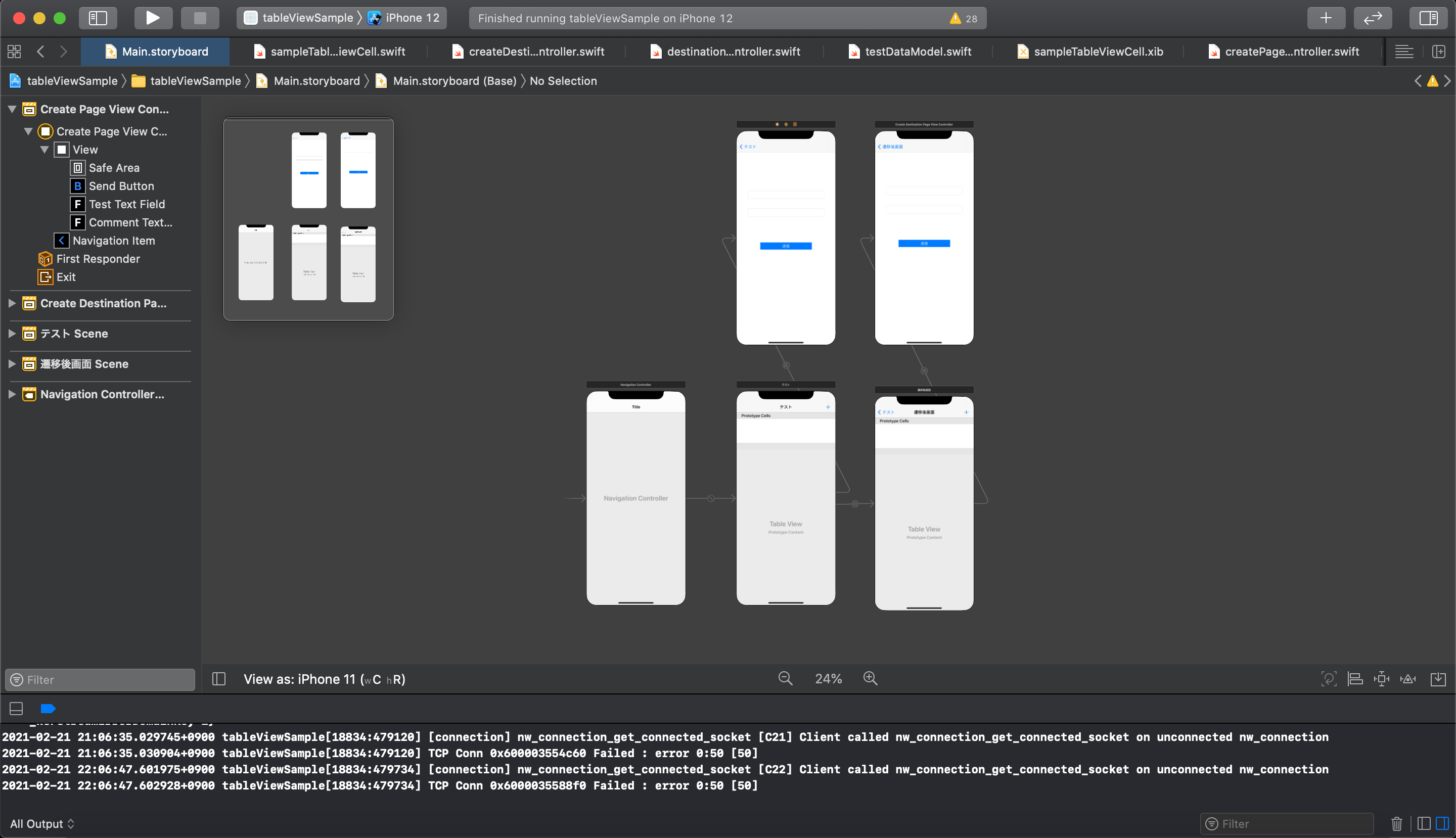The height and width of the screenshot is (838, 1456).
Task: Click the Embed In button icon
Action: click(1438, 679)
